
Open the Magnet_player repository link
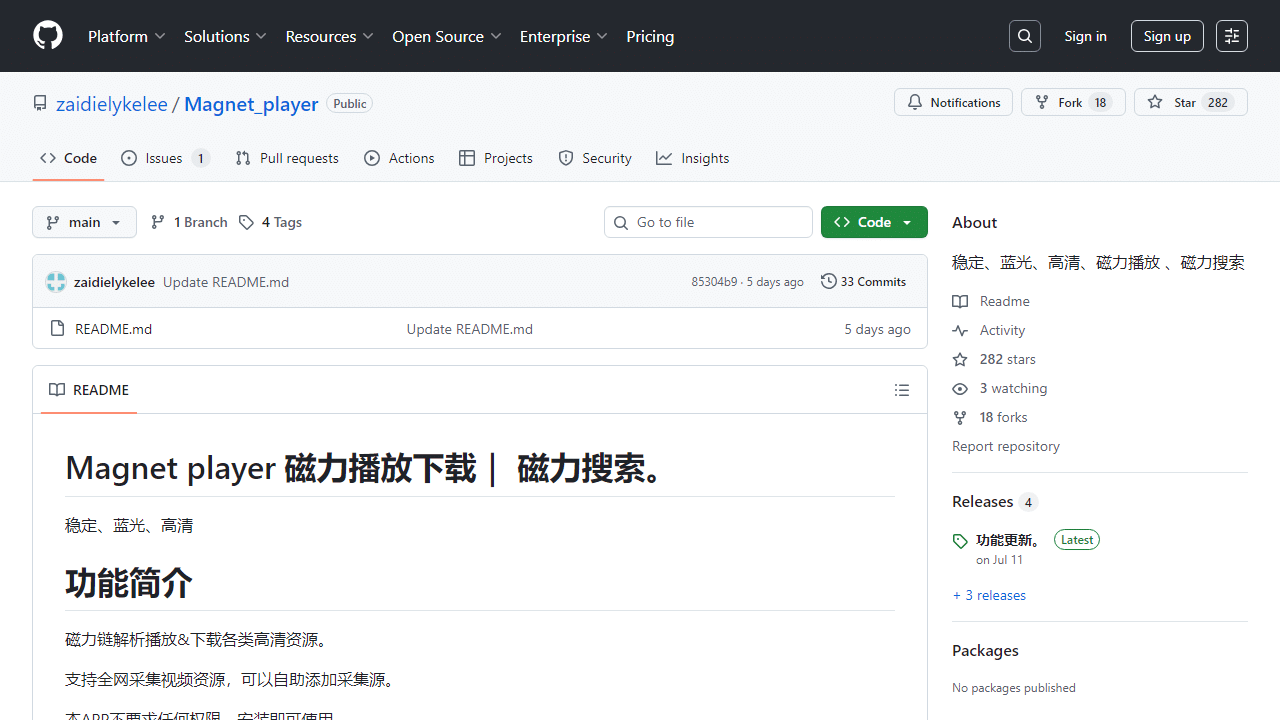point(251,104)
